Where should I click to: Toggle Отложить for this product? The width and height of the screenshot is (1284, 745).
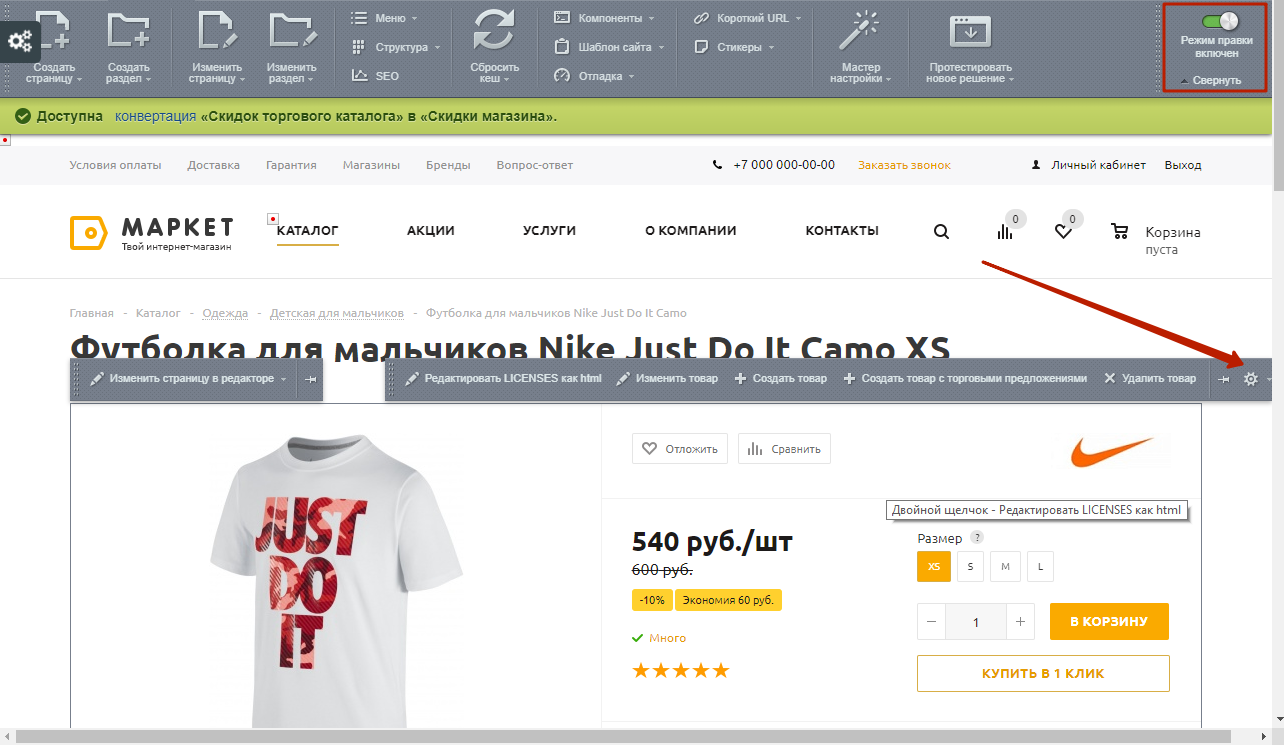coord(679,449)
